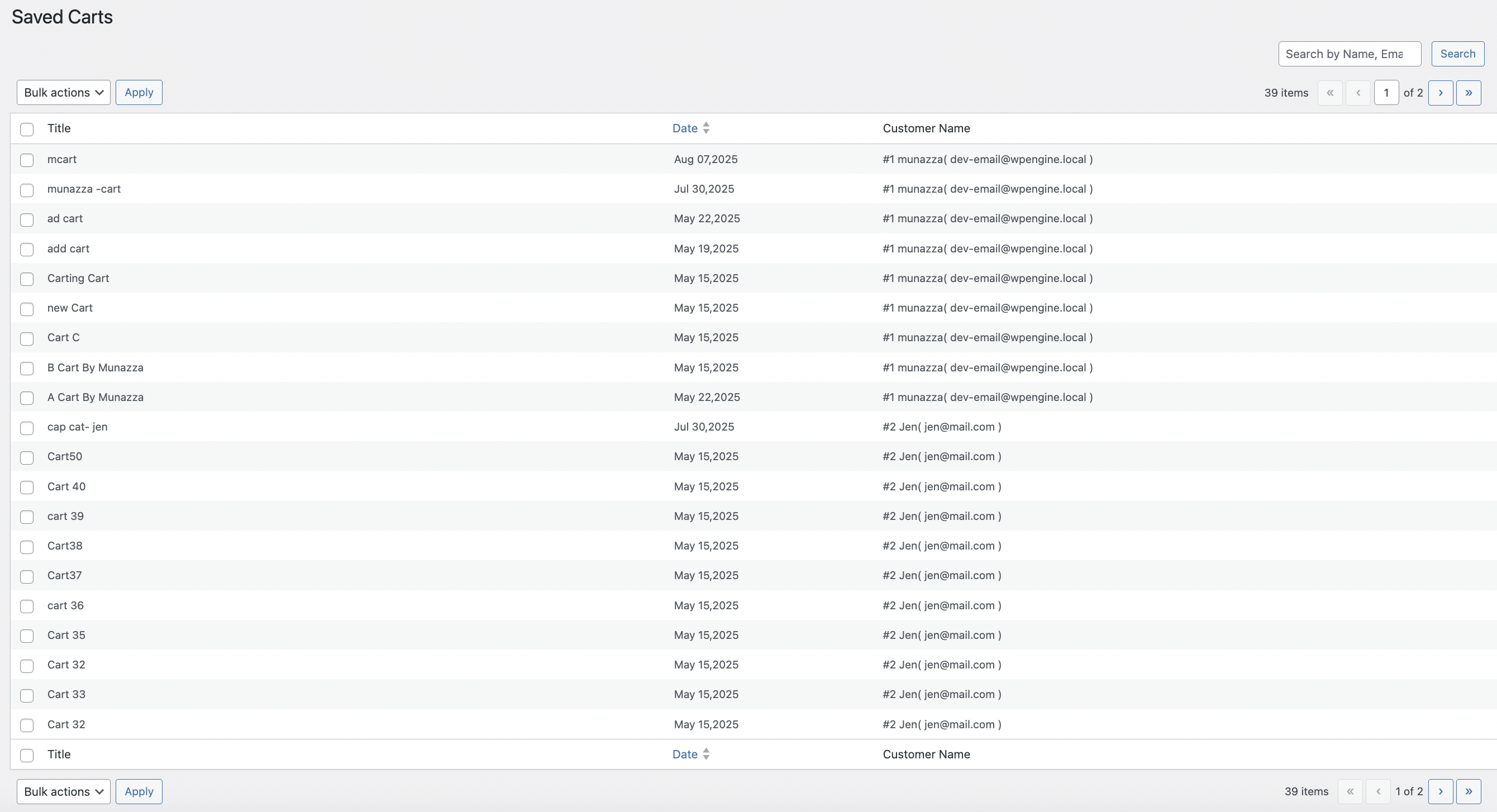The image size is (1497, 812).
Task: Check B Cart By Munazza checkbox
Action: click(x=27, y=368)
